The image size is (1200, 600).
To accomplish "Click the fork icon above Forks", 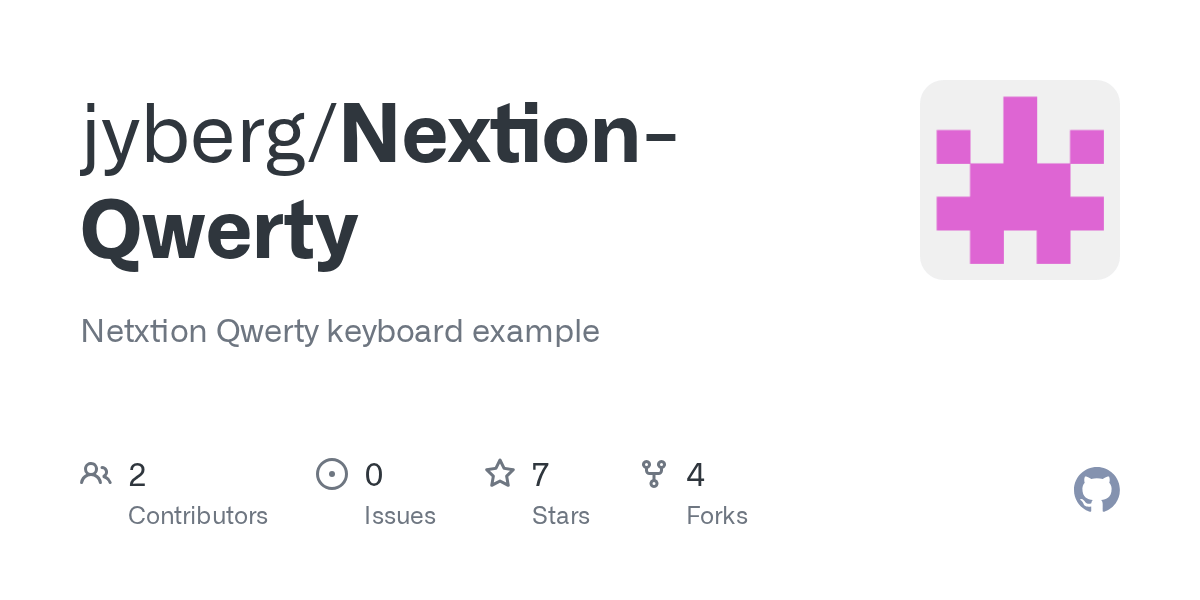I will pyautogui.click(x=654, y=473).
